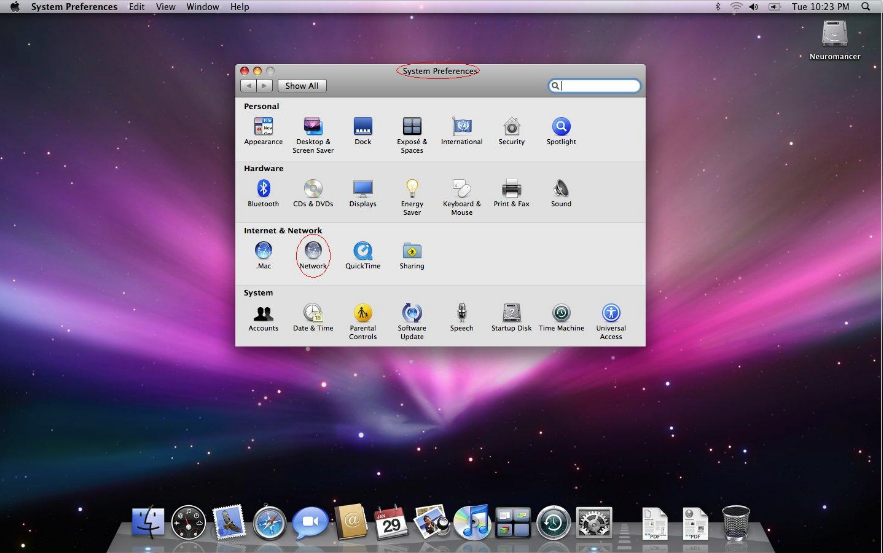The image size is (883, 553).
Task: Close the System Preferences window
Action: (x=244, y=71)
